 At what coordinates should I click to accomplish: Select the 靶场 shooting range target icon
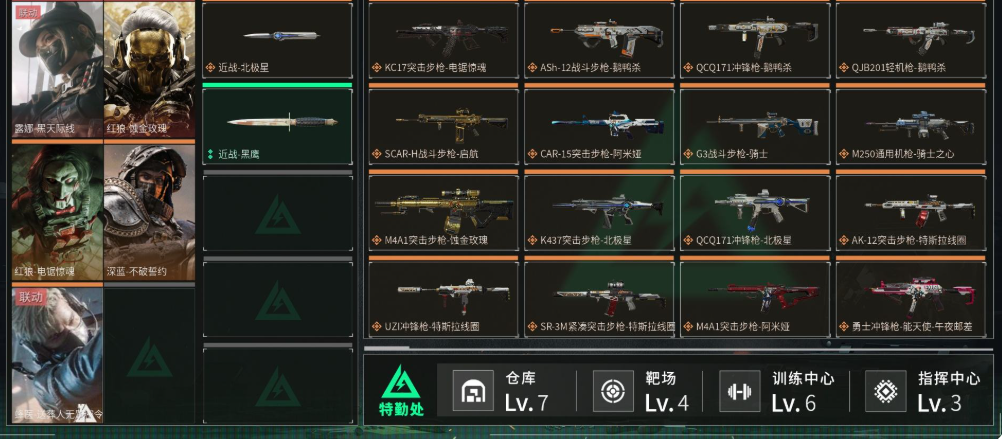tap(613, 390)
